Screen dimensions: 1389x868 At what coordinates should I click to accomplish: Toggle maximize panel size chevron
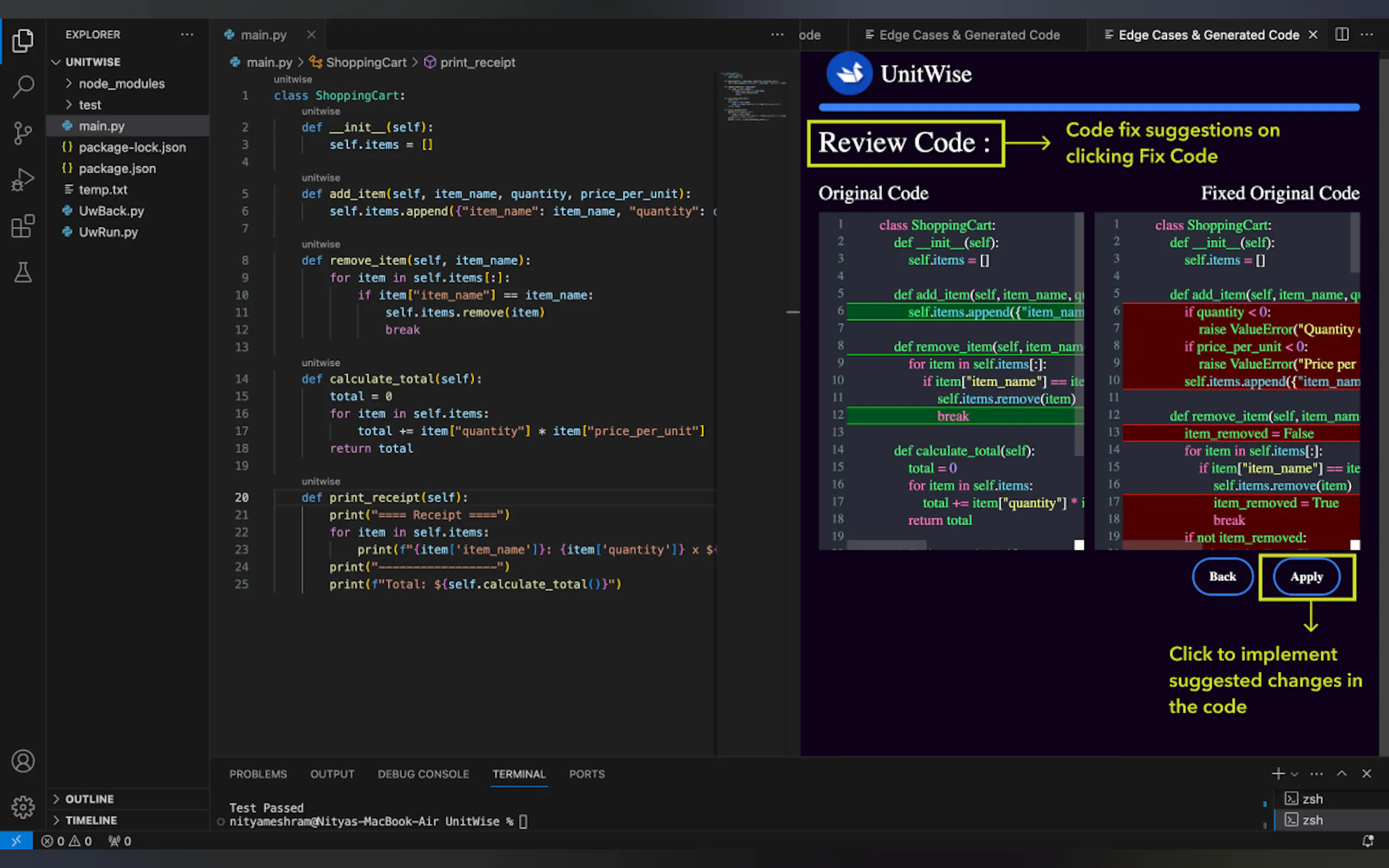pos(1341,774)
